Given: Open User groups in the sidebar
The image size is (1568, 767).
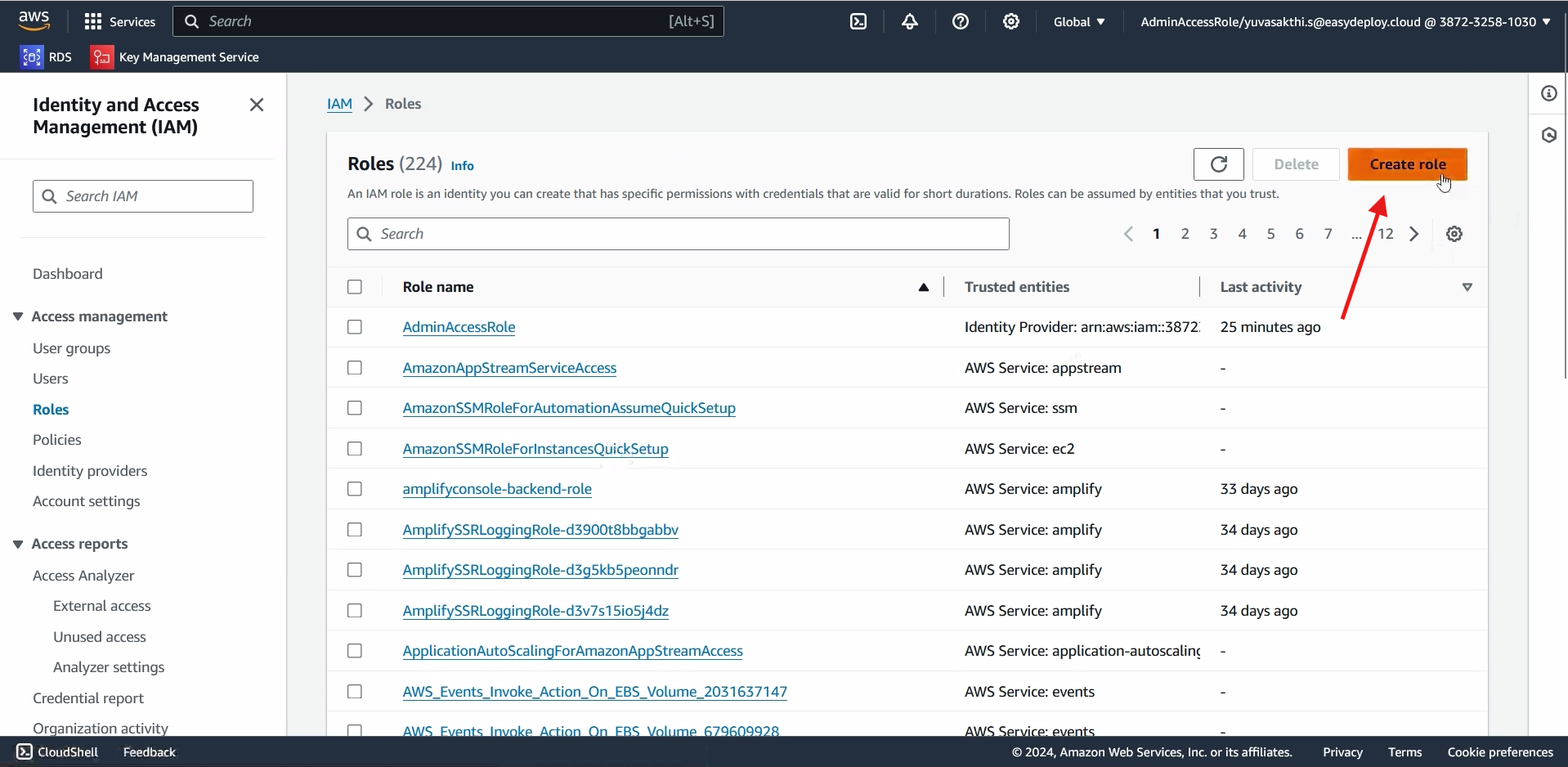Looking at the screenshot, I should pyautogui.click(x=71, y=348).
